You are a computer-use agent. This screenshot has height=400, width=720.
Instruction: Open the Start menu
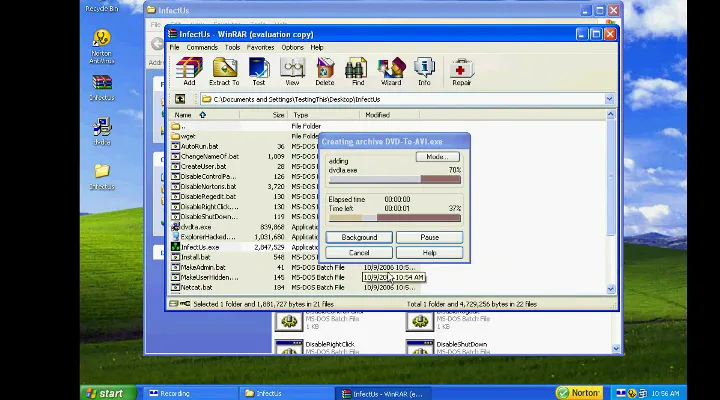pos(109,393)
